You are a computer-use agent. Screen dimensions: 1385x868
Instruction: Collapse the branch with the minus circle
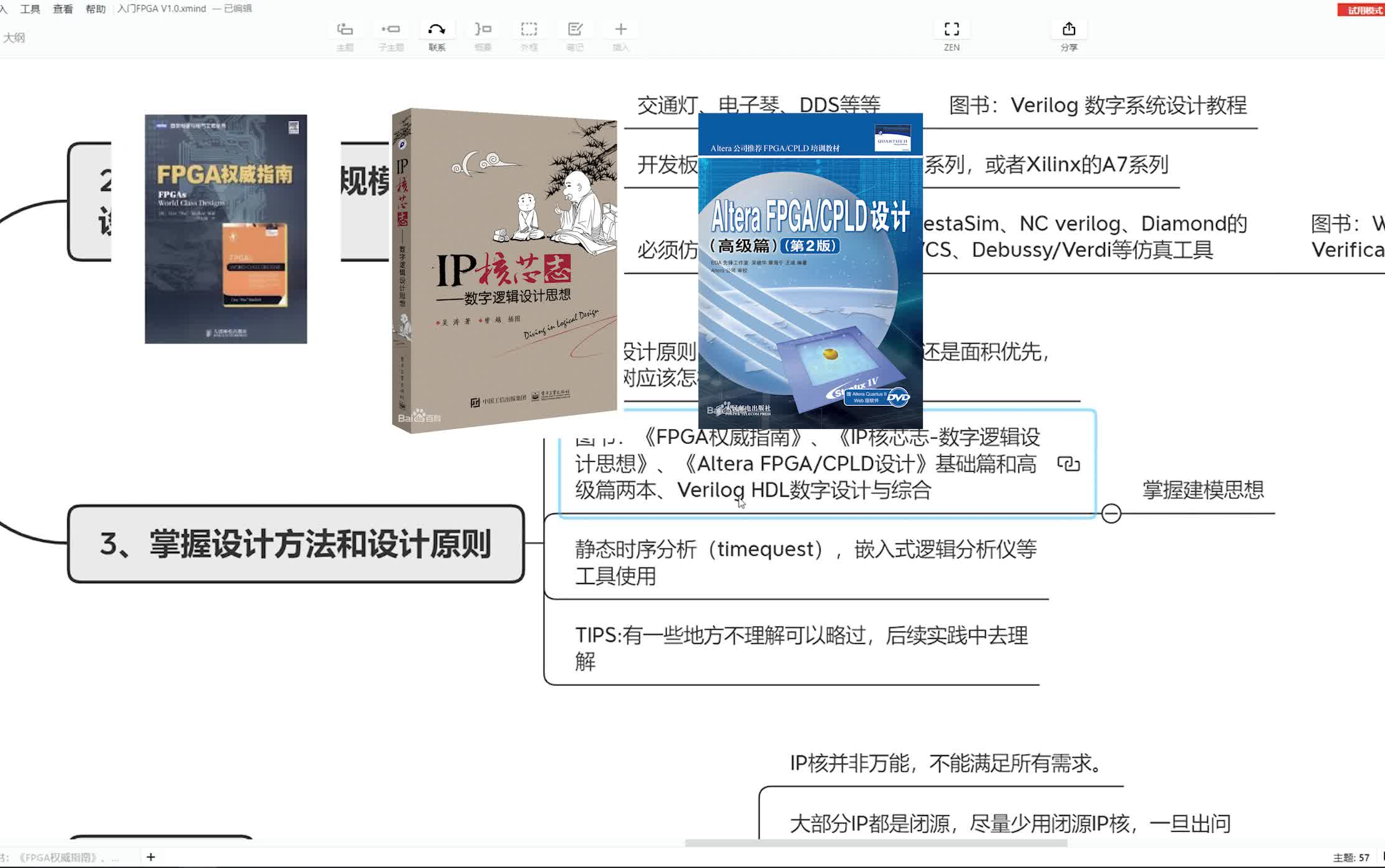(1111, 513)
